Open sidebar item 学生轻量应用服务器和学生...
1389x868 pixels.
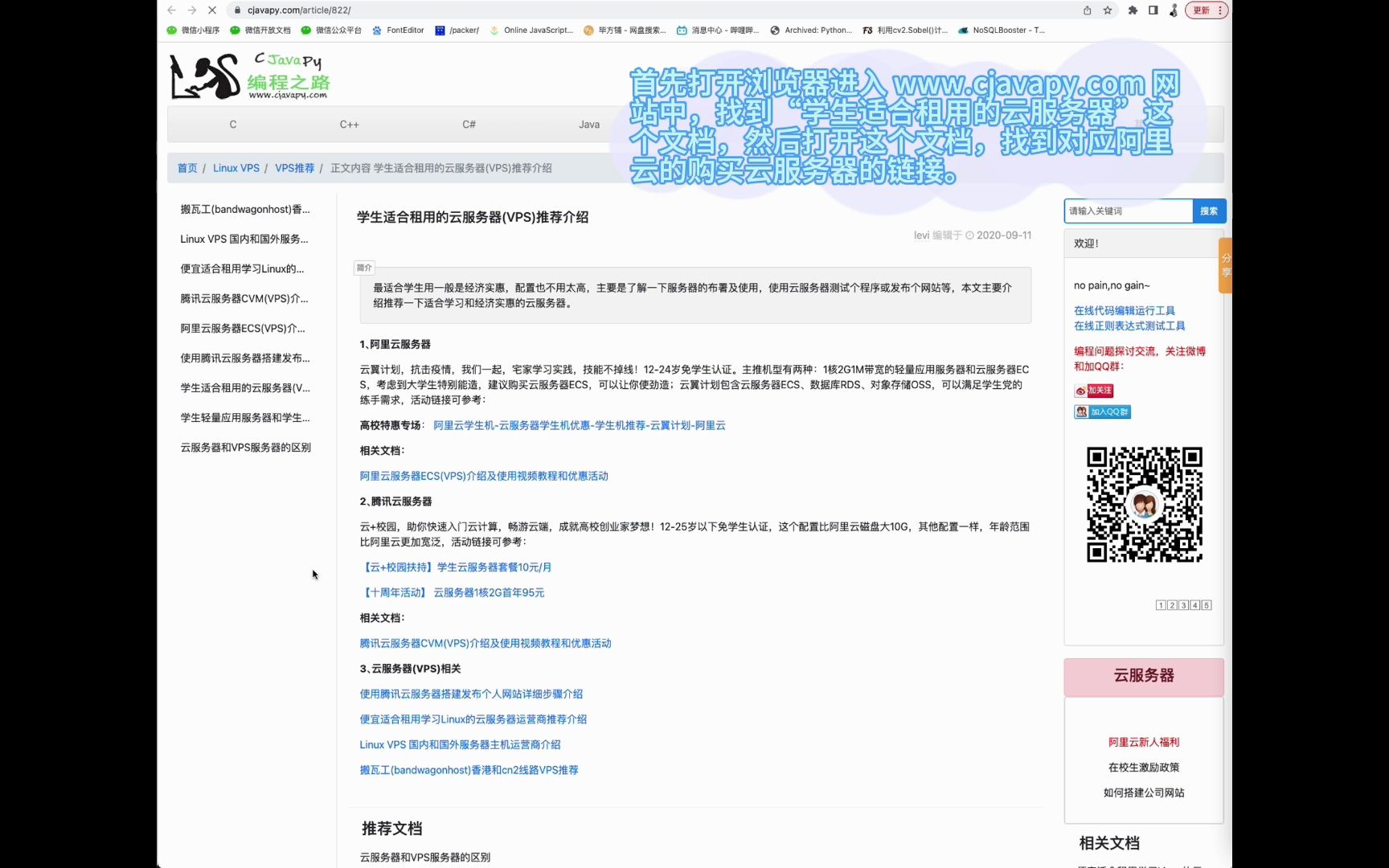(245, 418)
